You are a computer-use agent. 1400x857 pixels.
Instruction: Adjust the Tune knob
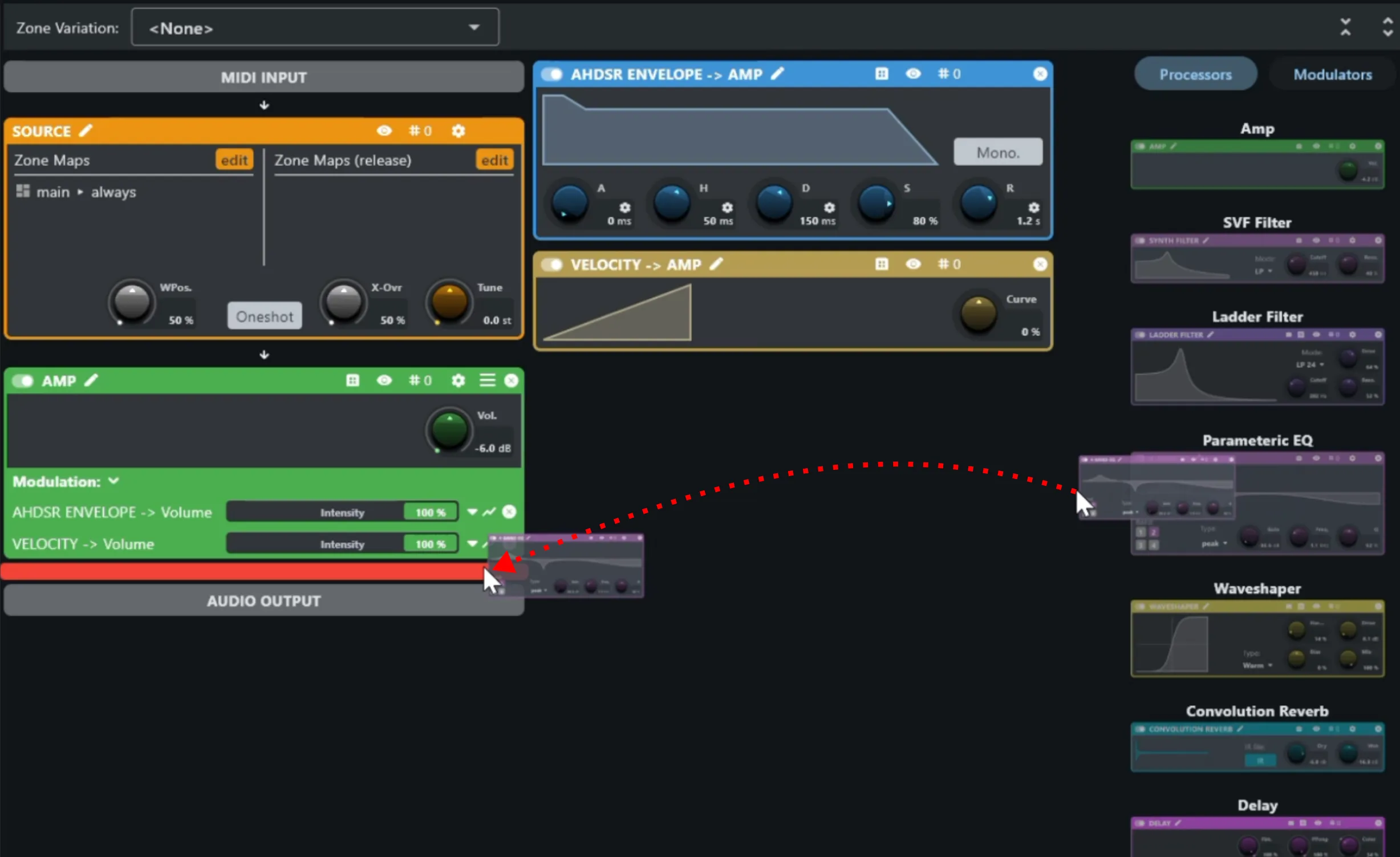449,302
